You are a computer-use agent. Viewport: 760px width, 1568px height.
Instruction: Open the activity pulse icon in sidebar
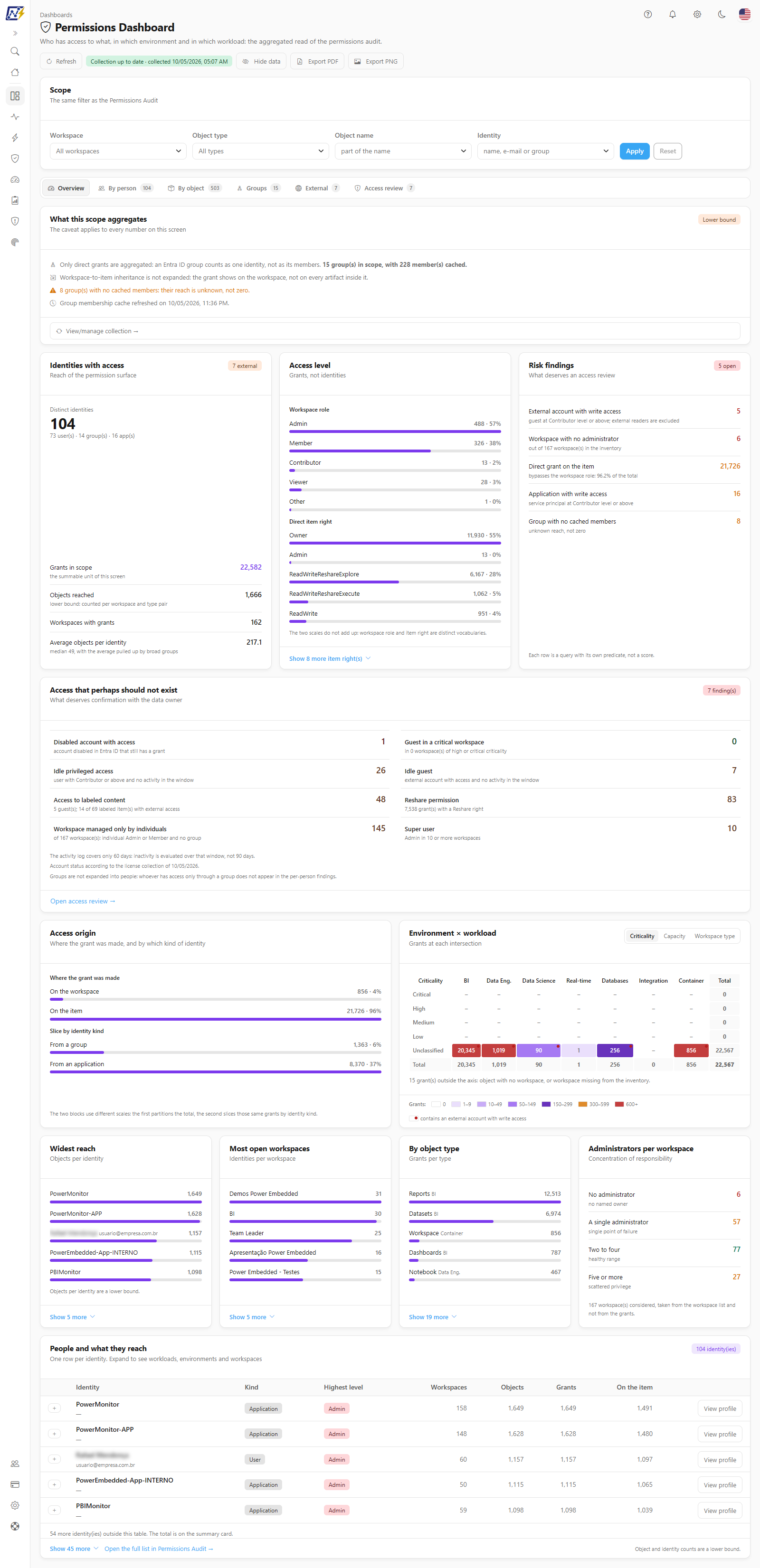point(15,117)
